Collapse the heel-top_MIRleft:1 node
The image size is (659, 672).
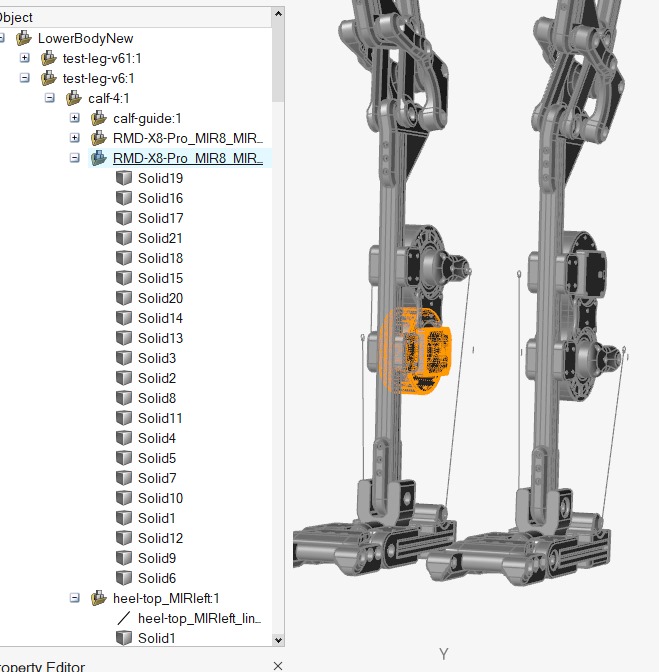pos(75,598)
